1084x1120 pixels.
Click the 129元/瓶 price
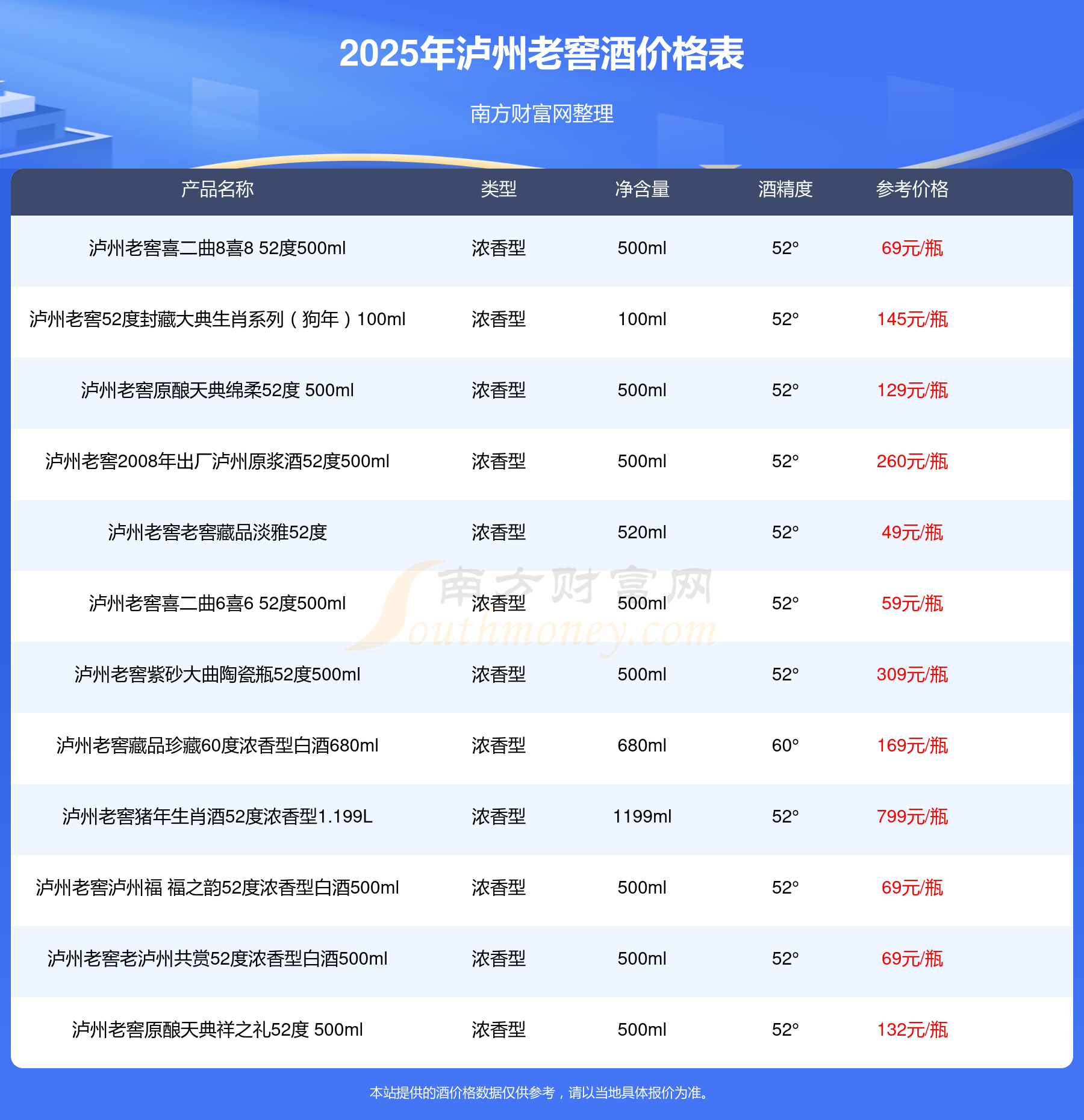point(912,390)
